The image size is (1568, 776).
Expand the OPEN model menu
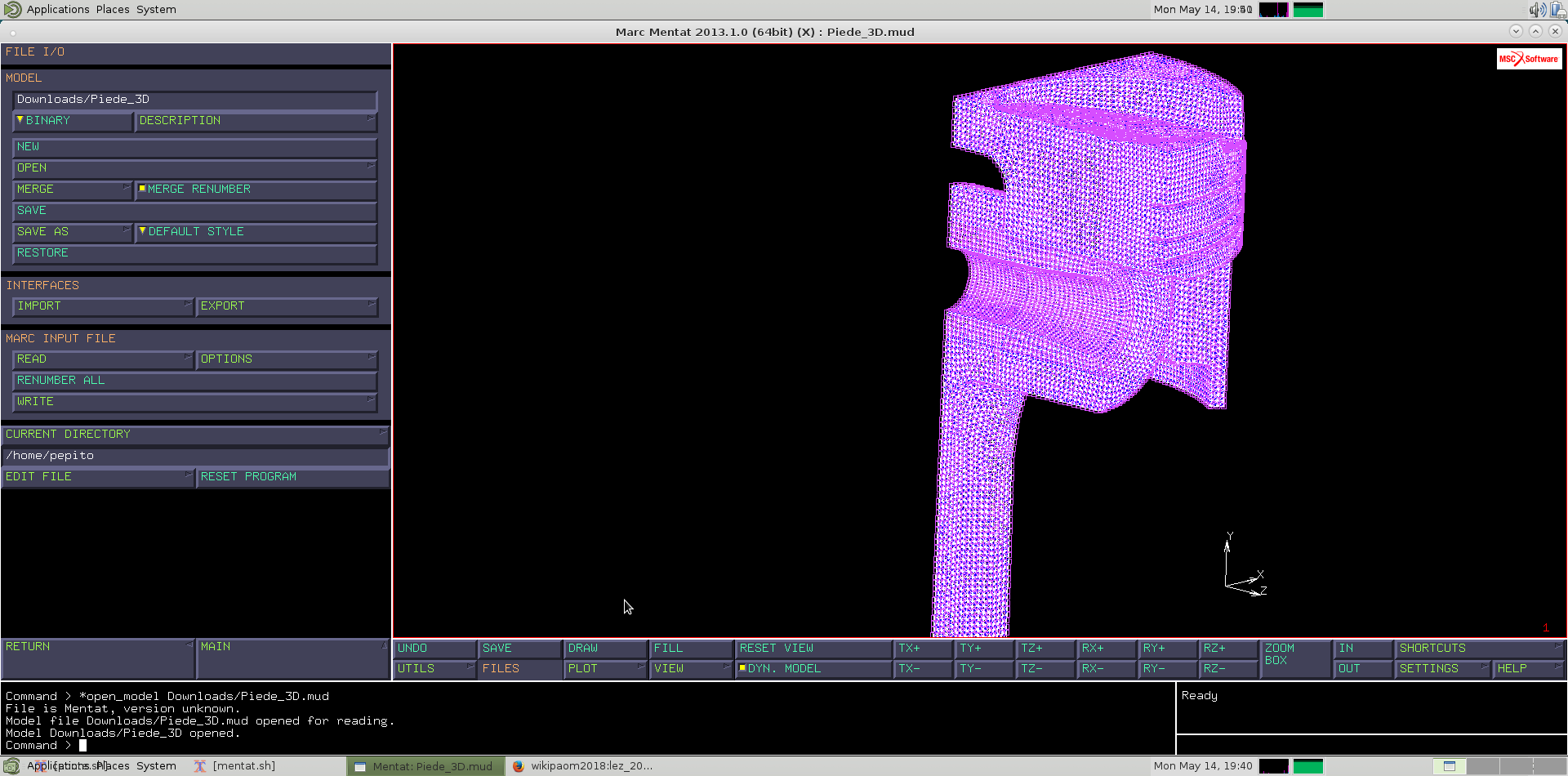pos(194,168)
